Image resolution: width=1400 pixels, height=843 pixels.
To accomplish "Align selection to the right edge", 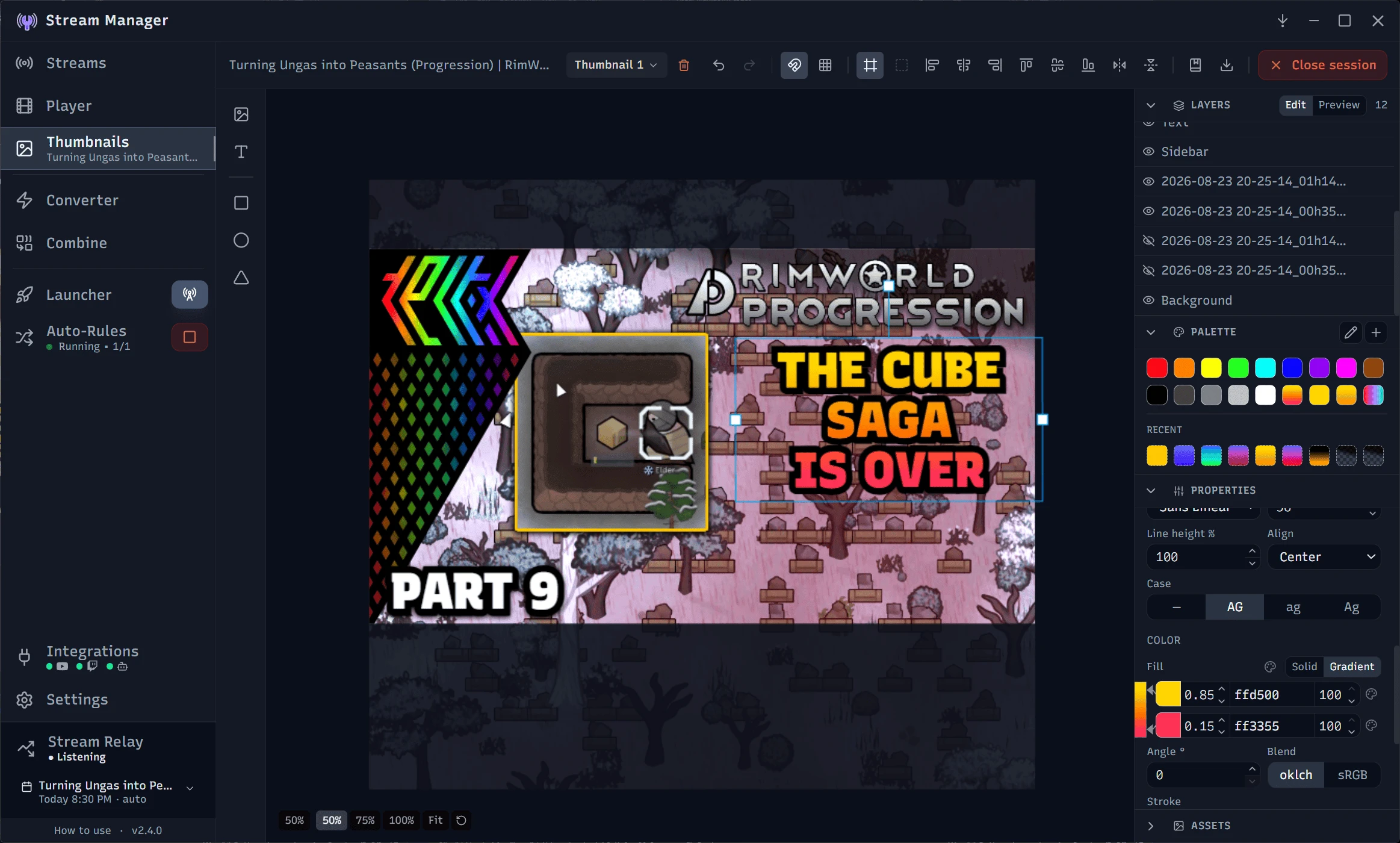I will [995, 65].
